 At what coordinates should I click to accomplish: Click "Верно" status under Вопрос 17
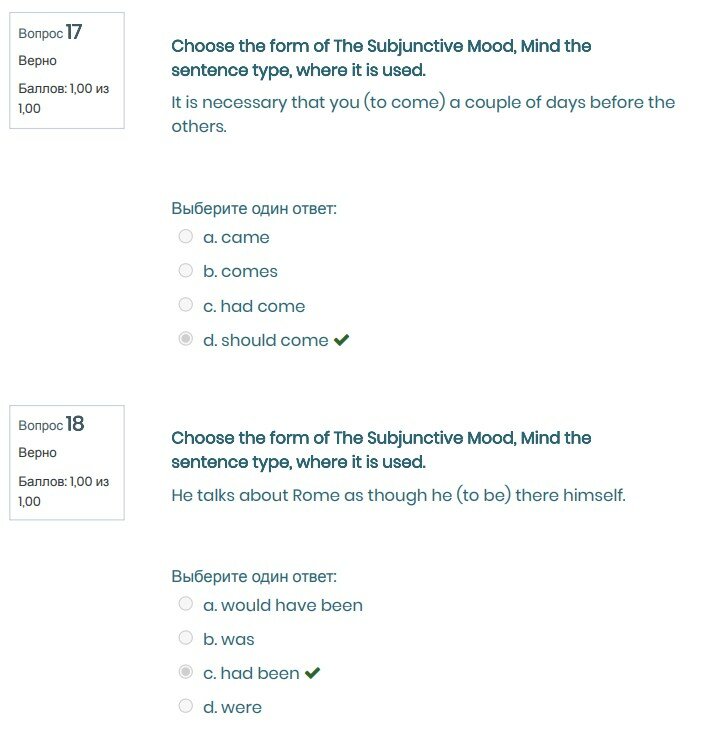(x=38, y=61)
